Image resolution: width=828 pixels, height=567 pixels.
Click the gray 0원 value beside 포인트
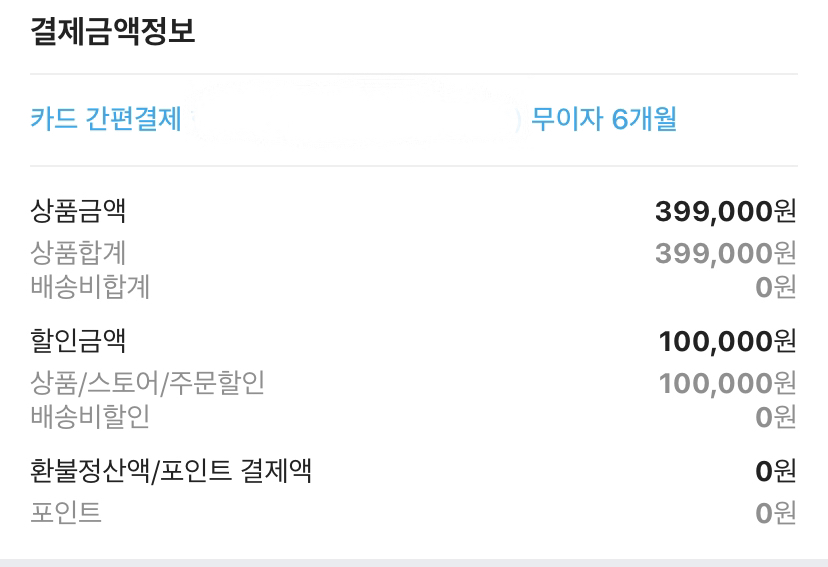point(776,513)
